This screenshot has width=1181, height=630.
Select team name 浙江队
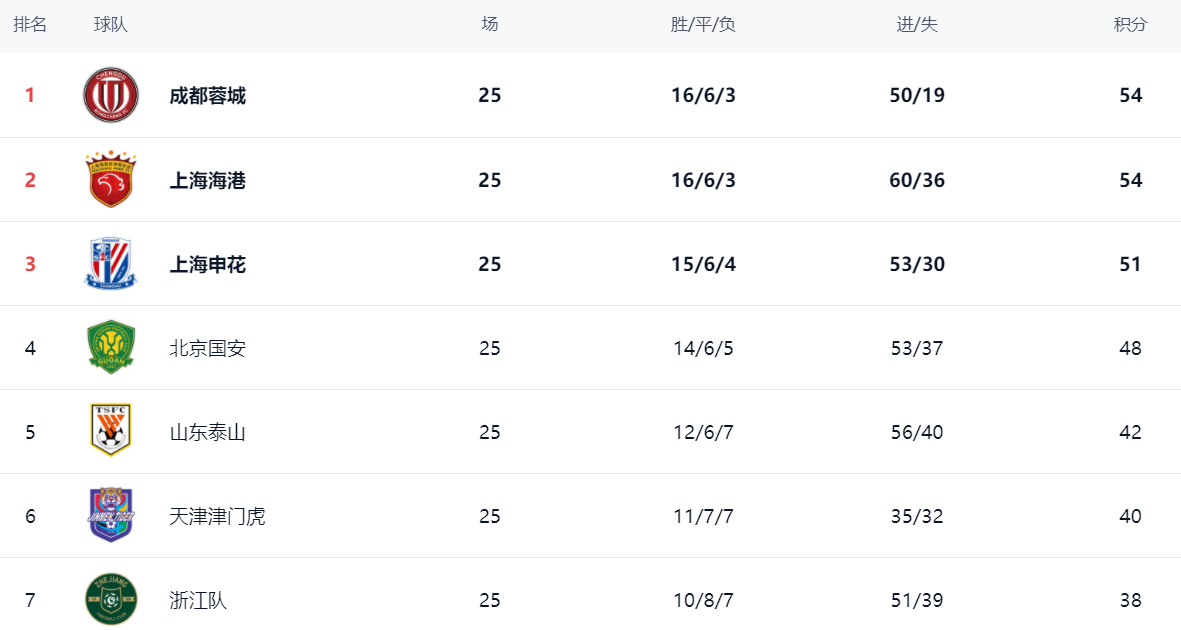click(x=197, y=601)
